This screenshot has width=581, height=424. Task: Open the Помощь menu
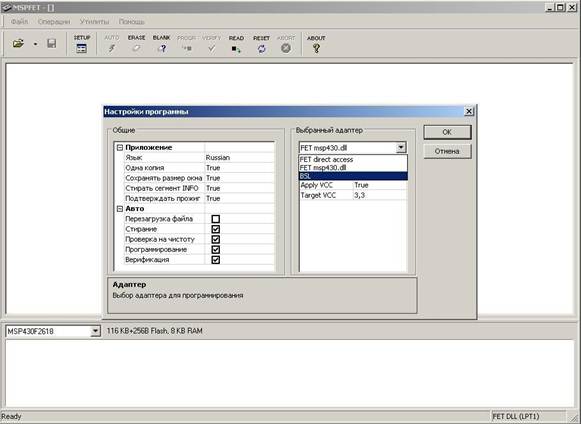(132, 22)
